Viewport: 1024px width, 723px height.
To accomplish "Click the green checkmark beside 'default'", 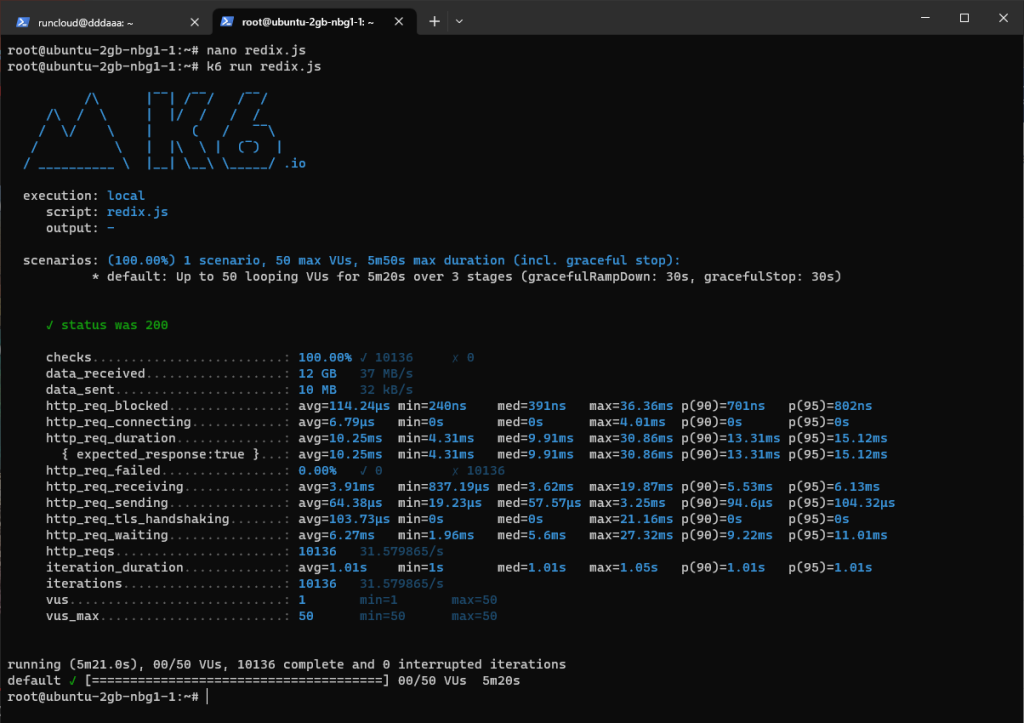I will click(x=72, y=681).
